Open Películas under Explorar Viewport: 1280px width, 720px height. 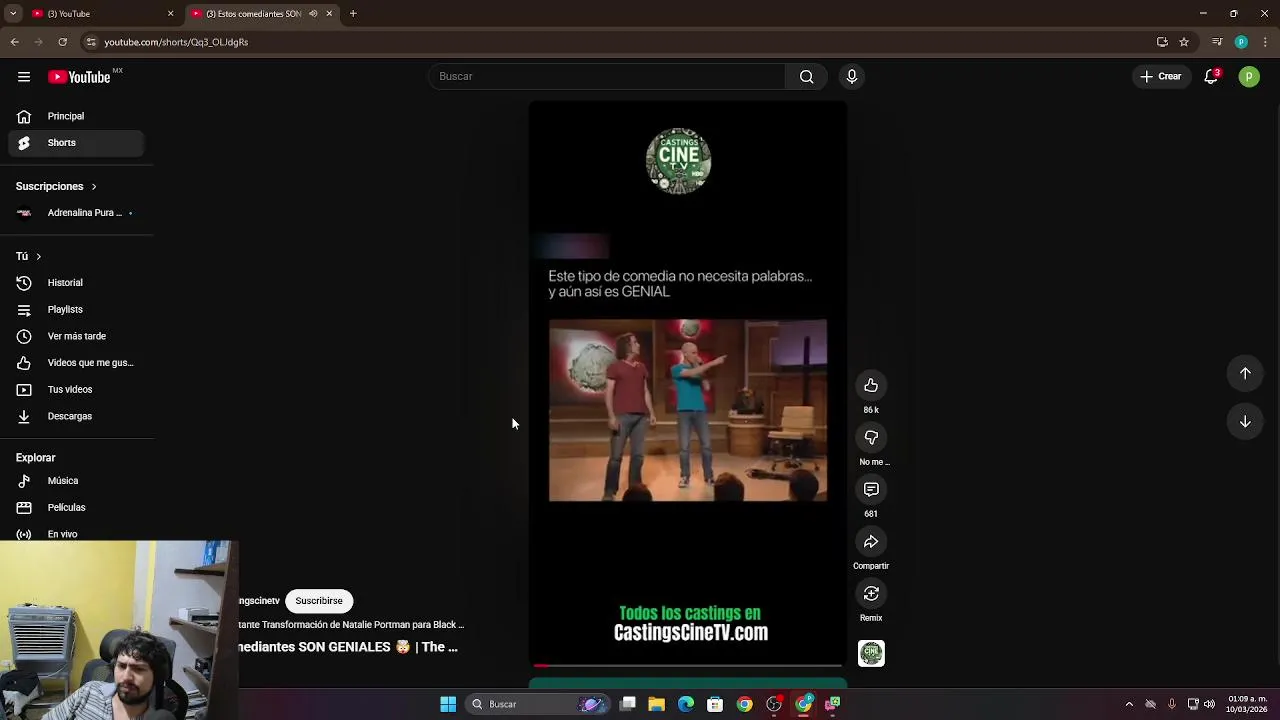click(76, 508)
